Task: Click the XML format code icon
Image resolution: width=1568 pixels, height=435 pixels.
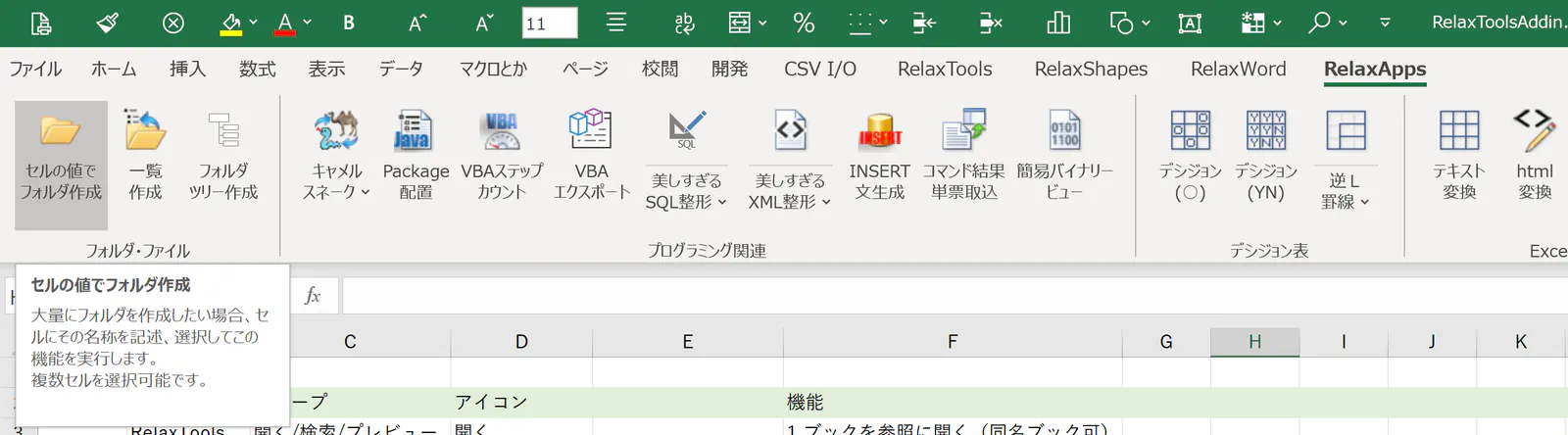Action: click(x=790, y=130)
